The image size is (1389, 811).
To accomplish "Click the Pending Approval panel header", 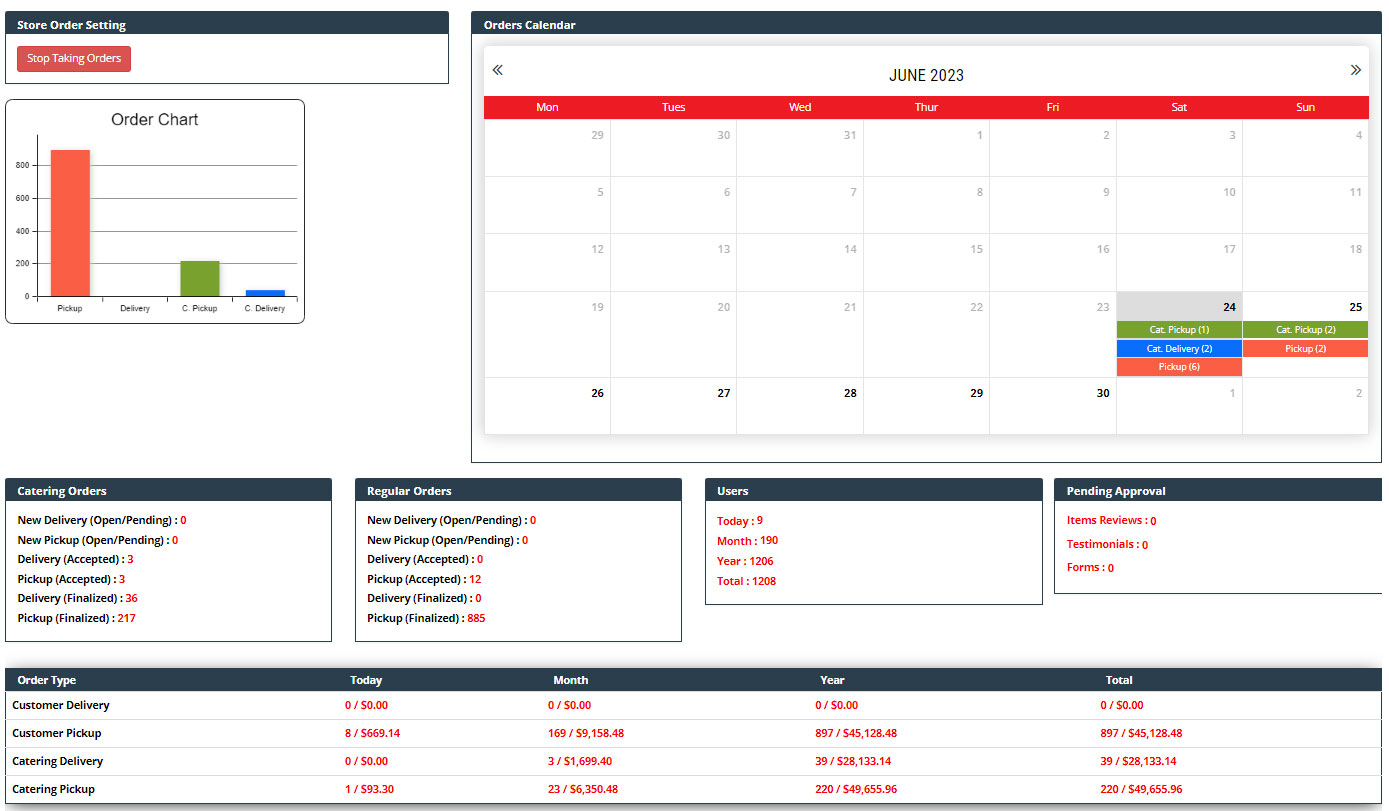I will [x=1218, y=491].
